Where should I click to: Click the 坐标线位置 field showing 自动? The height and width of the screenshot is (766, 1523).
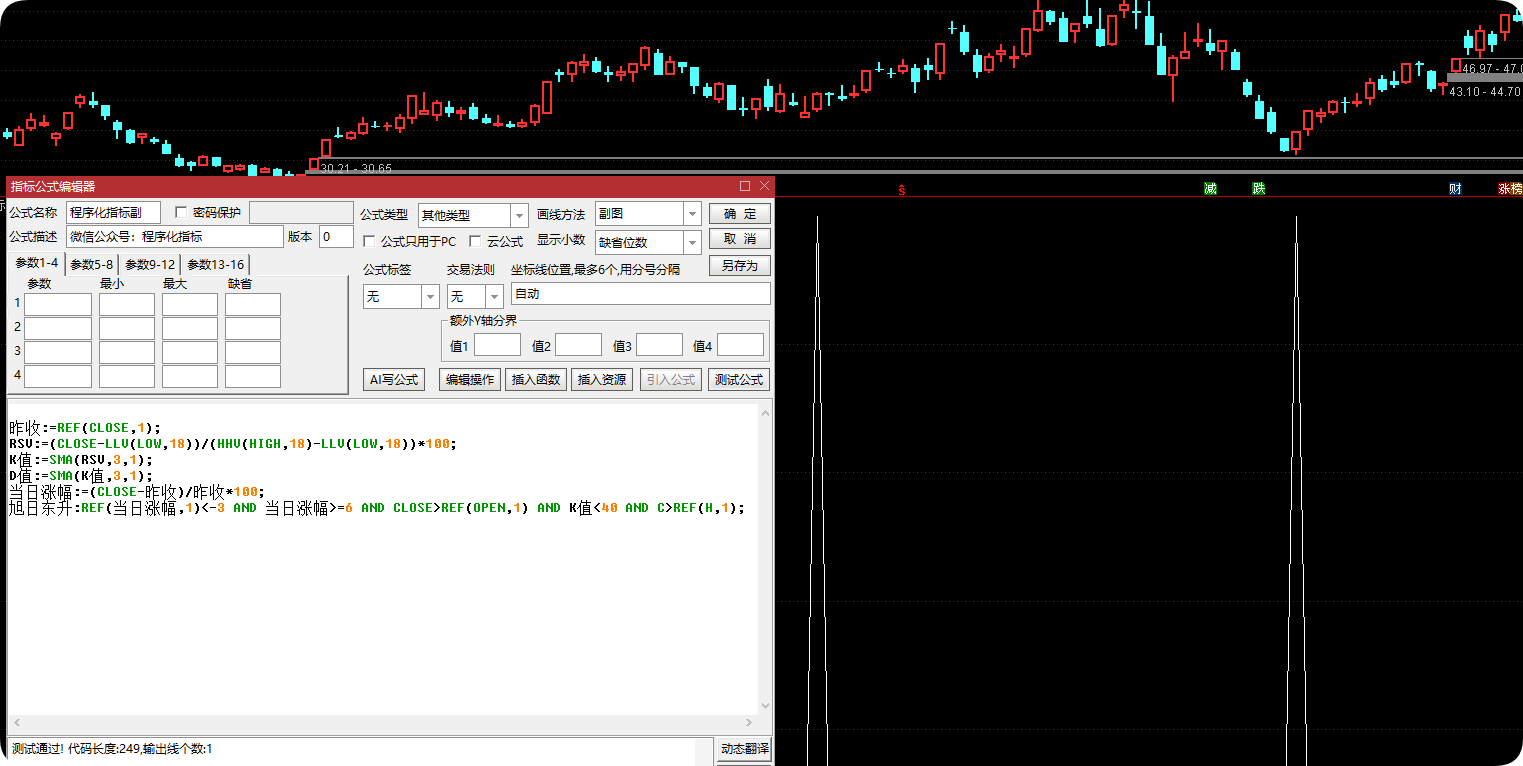point(641,294)
